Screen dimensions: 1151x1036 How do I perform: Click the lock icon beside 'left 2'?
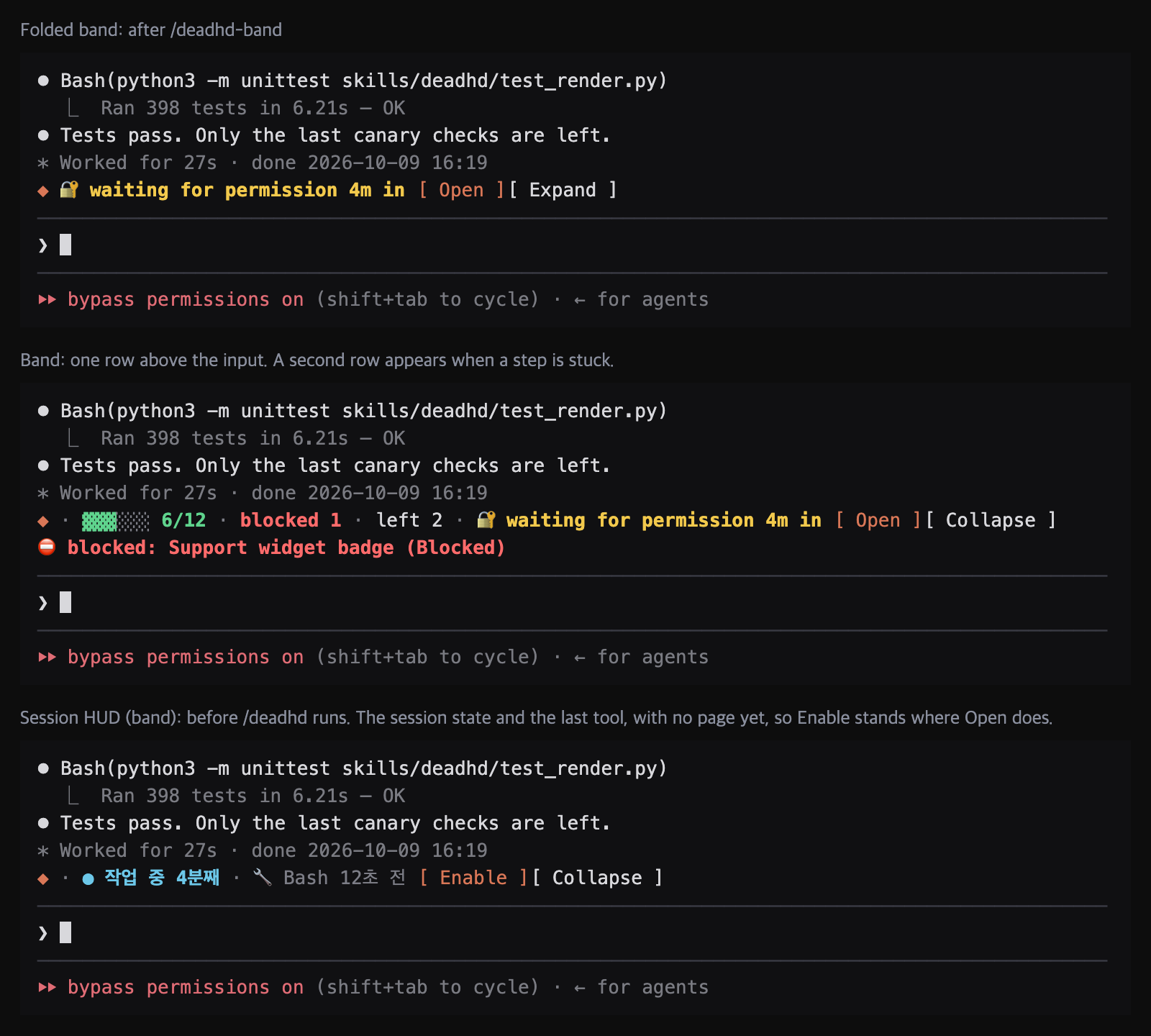(x=486, y=520)
